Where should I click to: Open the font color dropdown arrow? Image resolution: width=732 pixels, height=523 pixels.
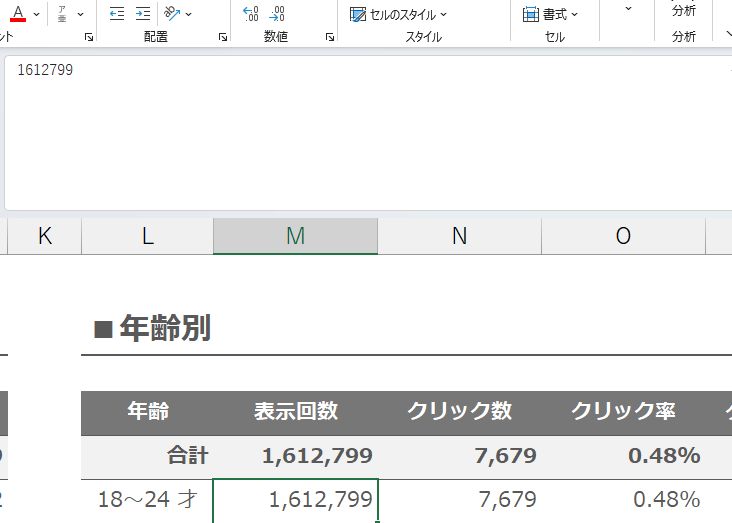(37, 14)
